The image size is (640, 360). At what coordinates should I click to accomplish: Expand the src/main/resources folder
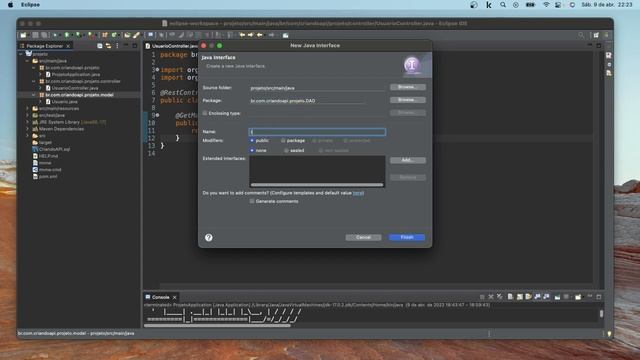(27, 109)
